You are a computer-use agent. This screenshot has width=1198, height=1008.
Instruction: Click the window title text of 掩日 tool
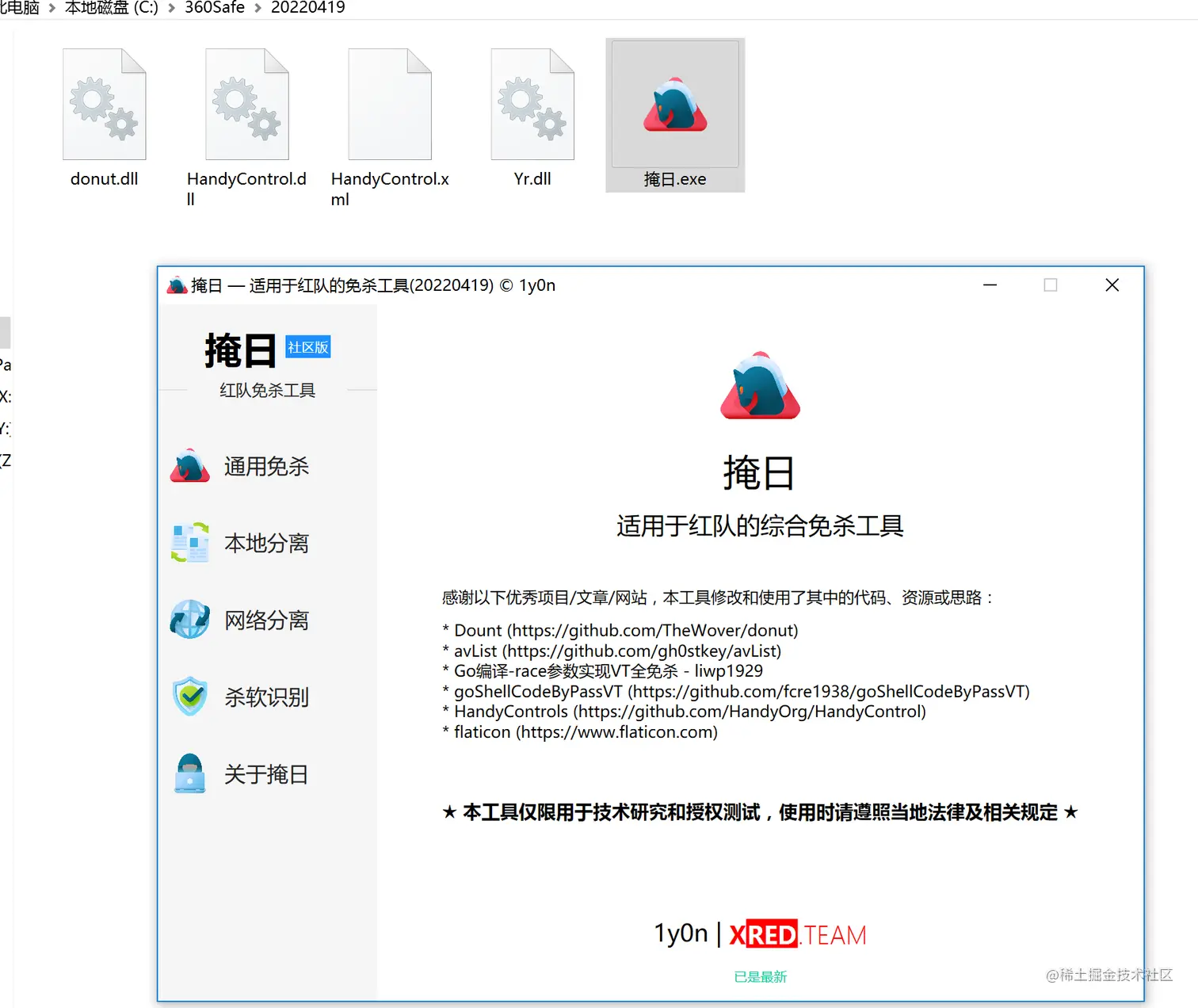coord(373,285)
